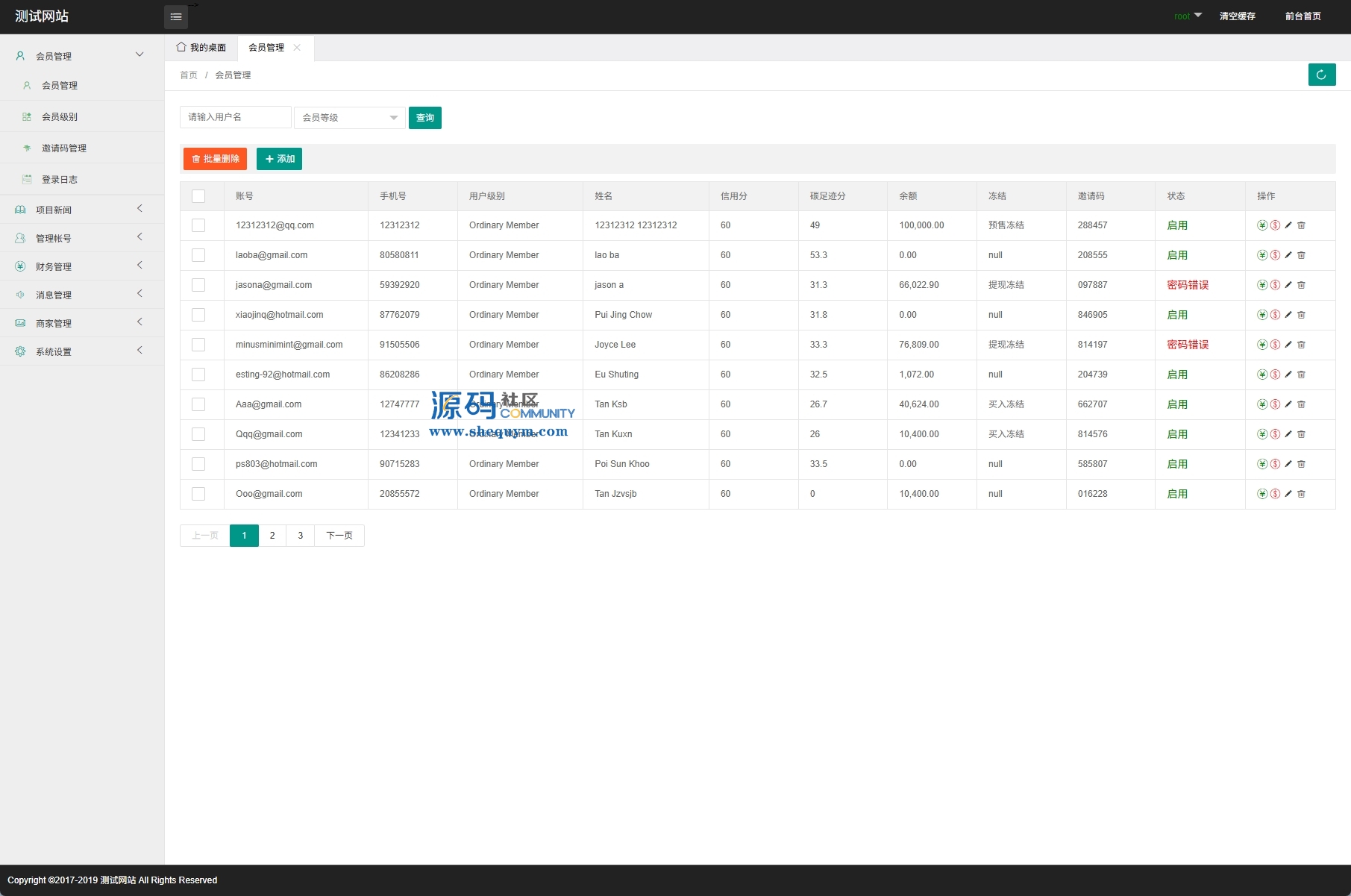Click the green refresh icon button
This screenshot has width=1351, height=896.
1321,75
